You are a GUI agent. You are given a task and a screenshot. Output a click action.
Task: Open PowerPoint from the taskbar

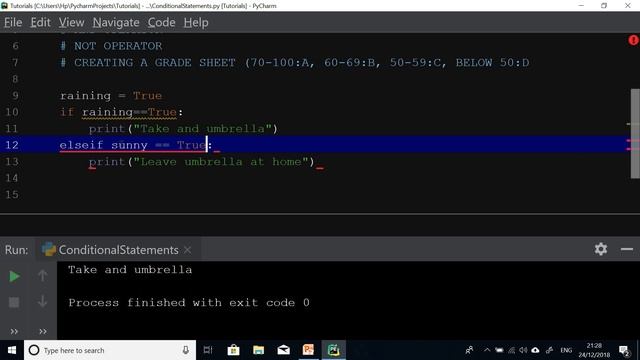[309, 350]
